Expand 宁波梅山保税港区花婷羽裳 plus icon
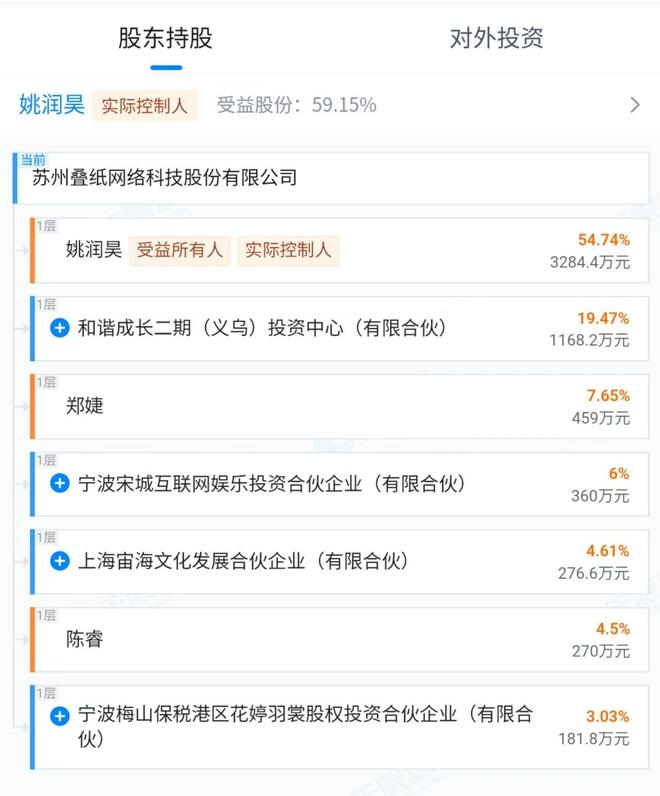Image resolution: width=660 pixels, height=796 pixels. tap(60, 715)
